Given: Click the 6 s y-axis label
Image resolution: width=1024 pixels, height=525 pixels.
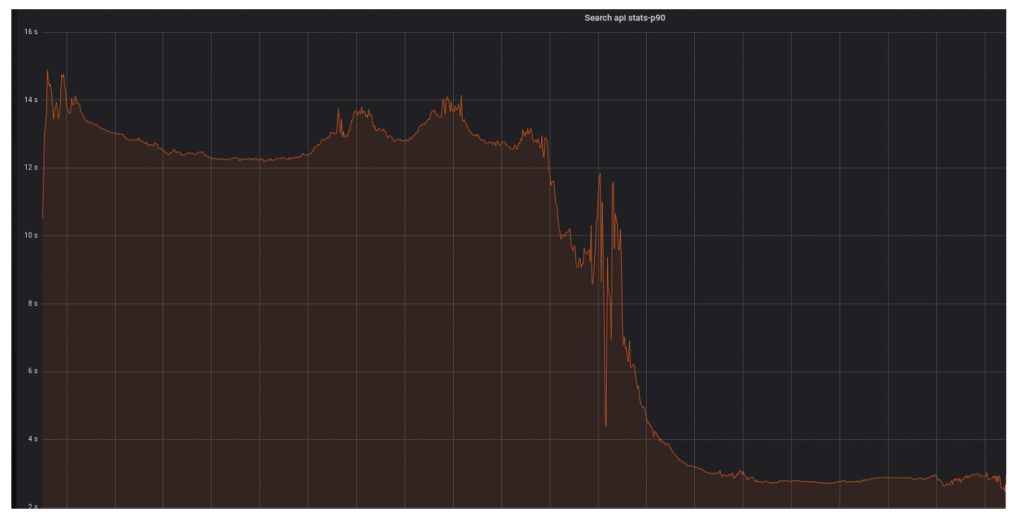Looking at the screenshot, I should point(32,371).
